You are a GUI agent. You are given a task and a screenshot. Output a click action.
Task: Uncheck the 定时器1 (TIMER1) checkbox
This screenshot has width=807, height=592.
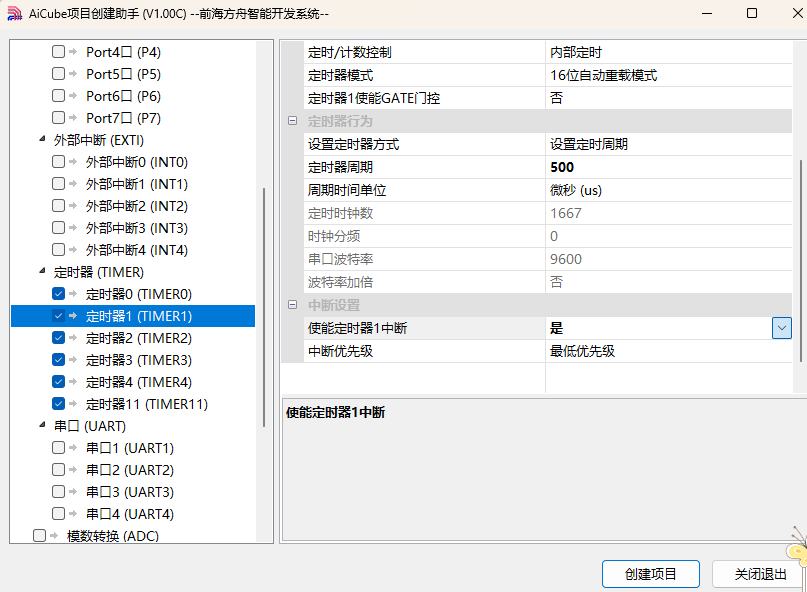(58, 316)
